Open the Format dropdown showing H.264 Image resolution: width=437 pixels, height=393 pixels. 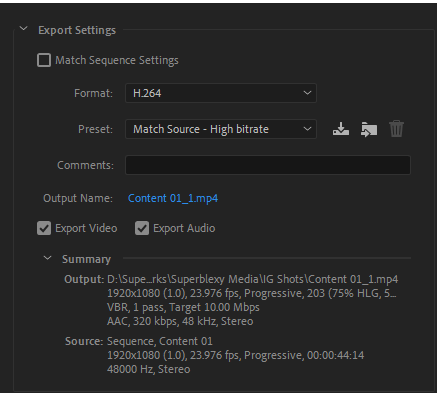(x=221, y=93)
